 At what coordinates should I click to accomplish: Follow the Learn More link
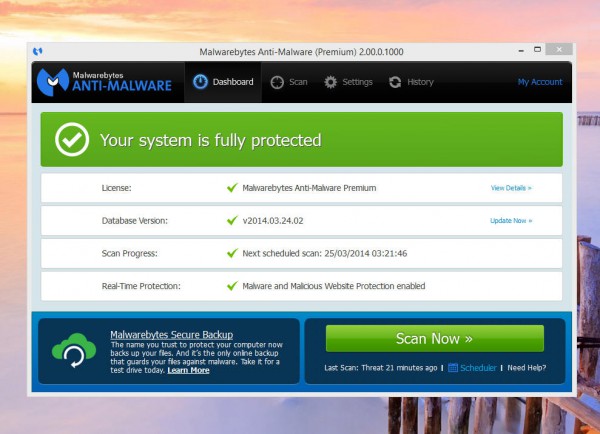pos(188,370)
